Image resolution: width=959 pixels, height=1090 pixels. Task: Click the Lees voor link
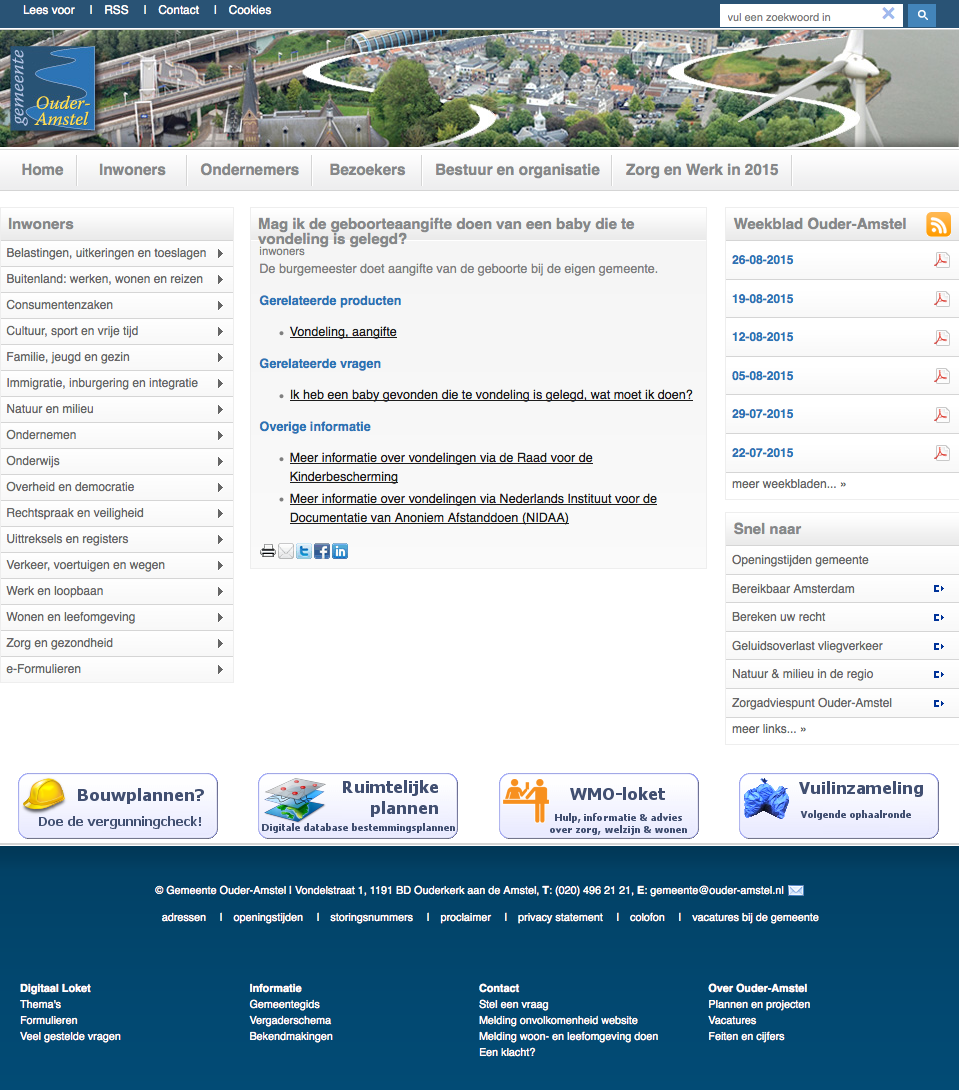49,10
